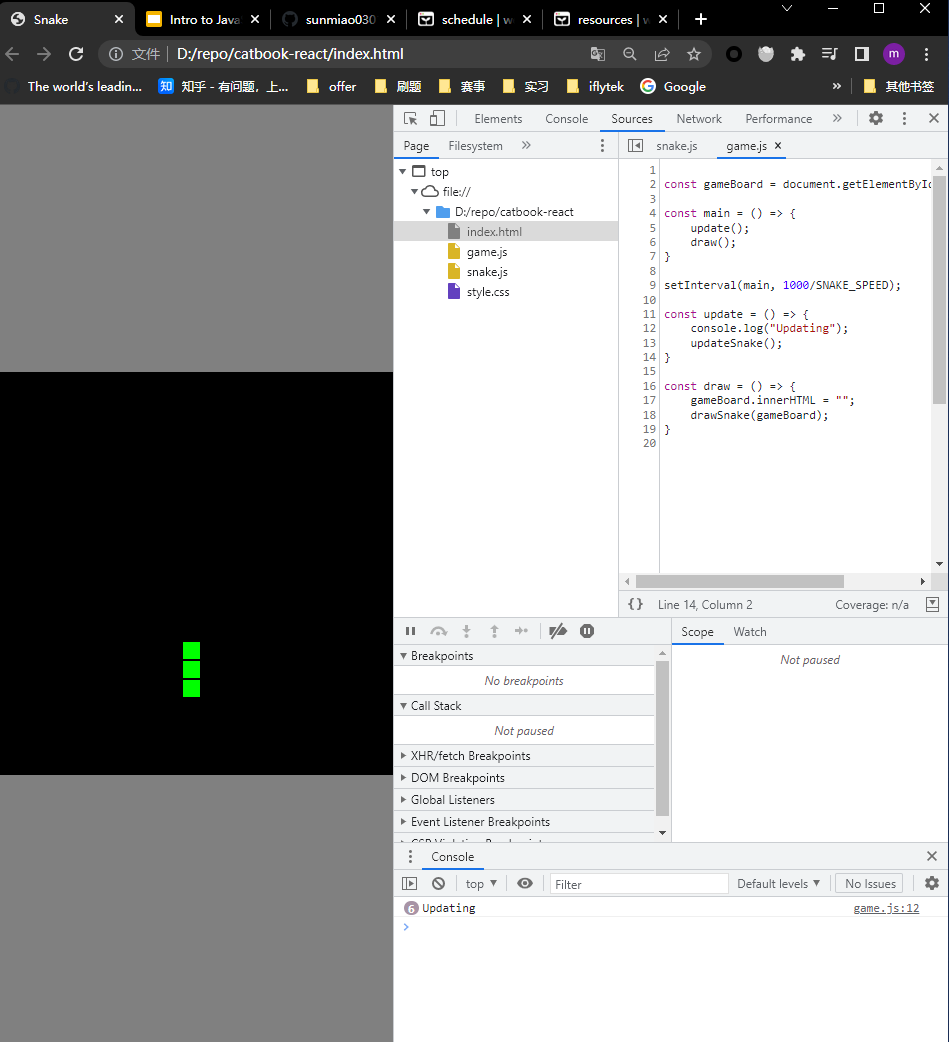
Task: Open the Default levels dropdown
Action: click(778, 884)
